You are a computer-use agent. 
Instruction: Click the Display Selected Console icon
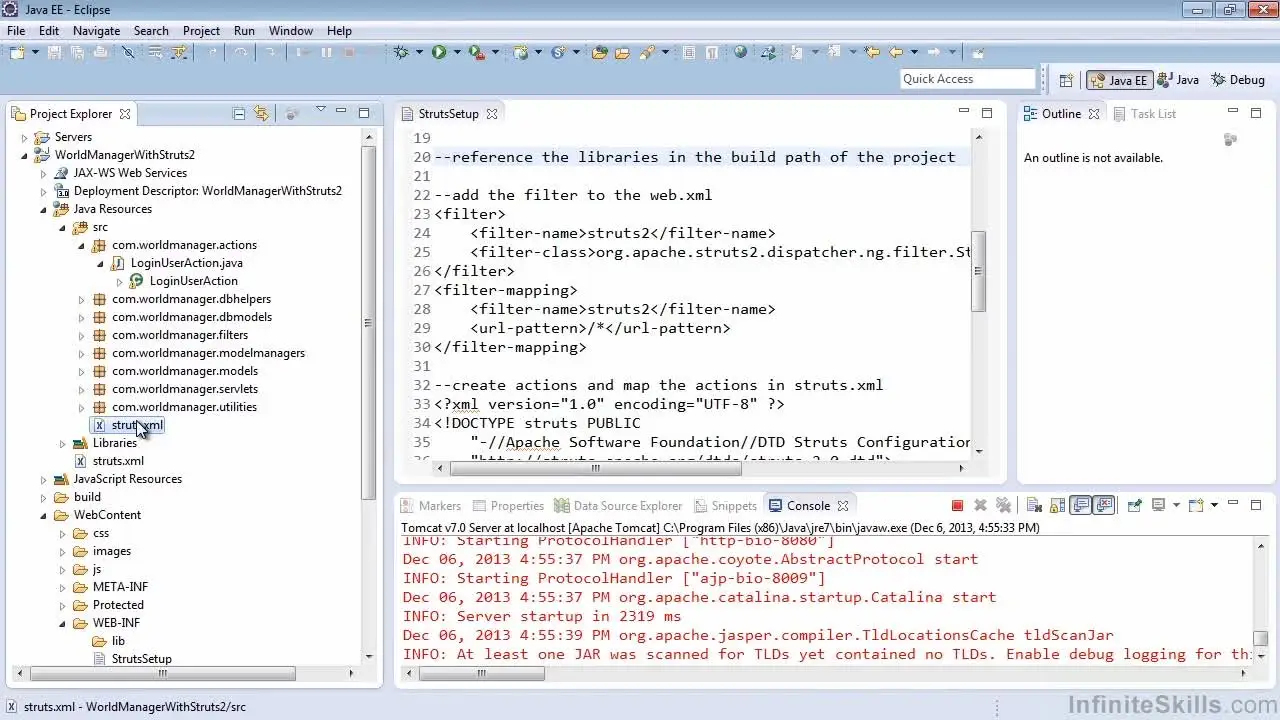point(1158,506)
